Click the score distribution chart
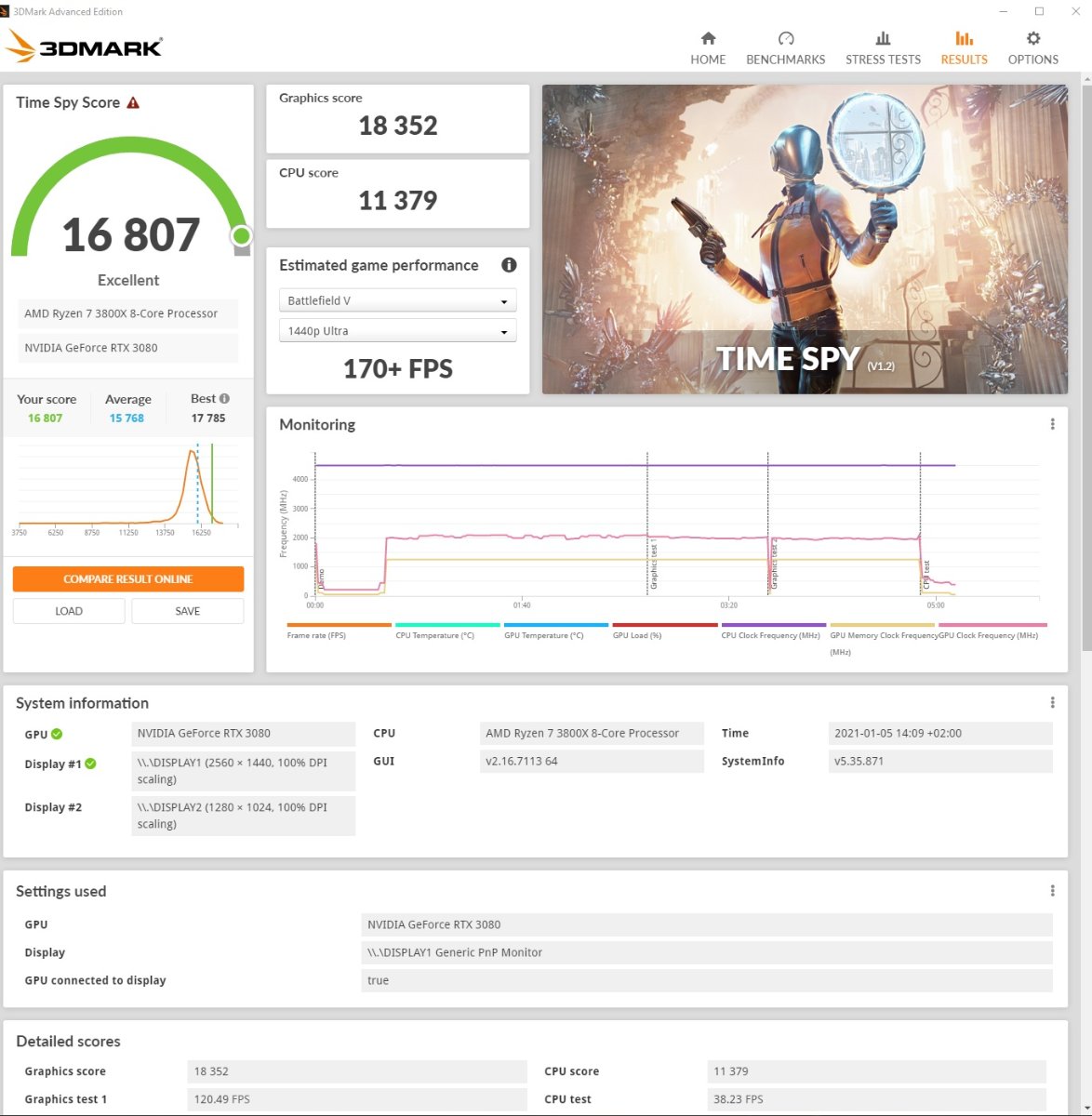 (x=128, y=488)
